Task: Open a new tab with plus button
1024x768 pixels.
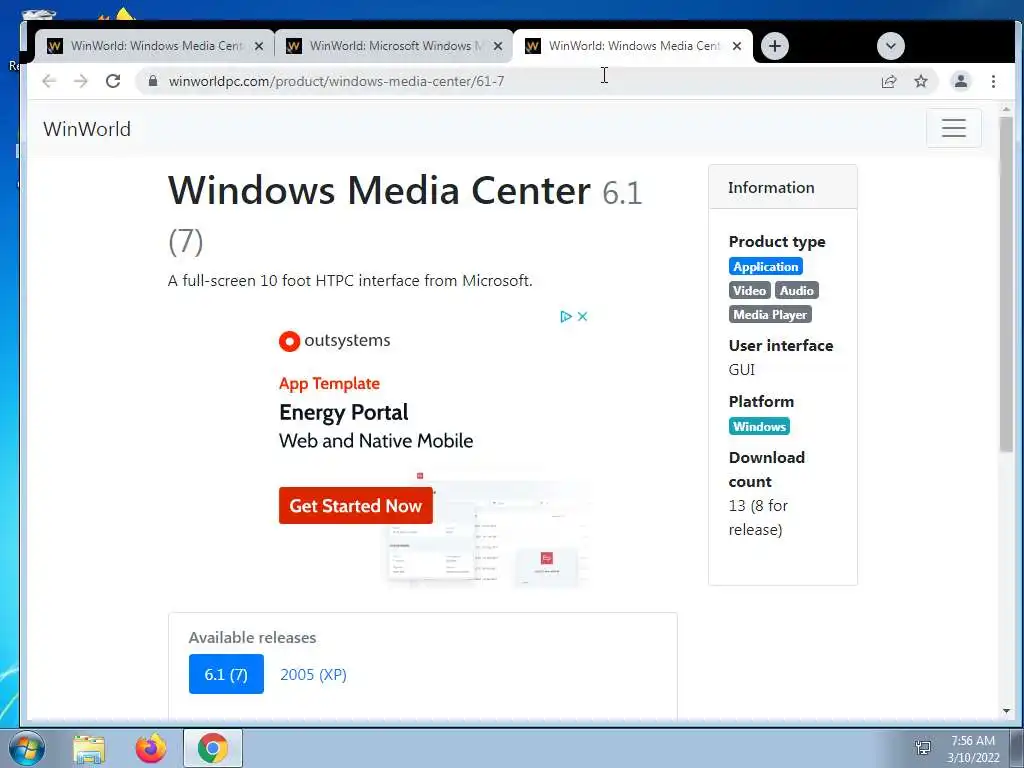Action: (x=775, y=46)
